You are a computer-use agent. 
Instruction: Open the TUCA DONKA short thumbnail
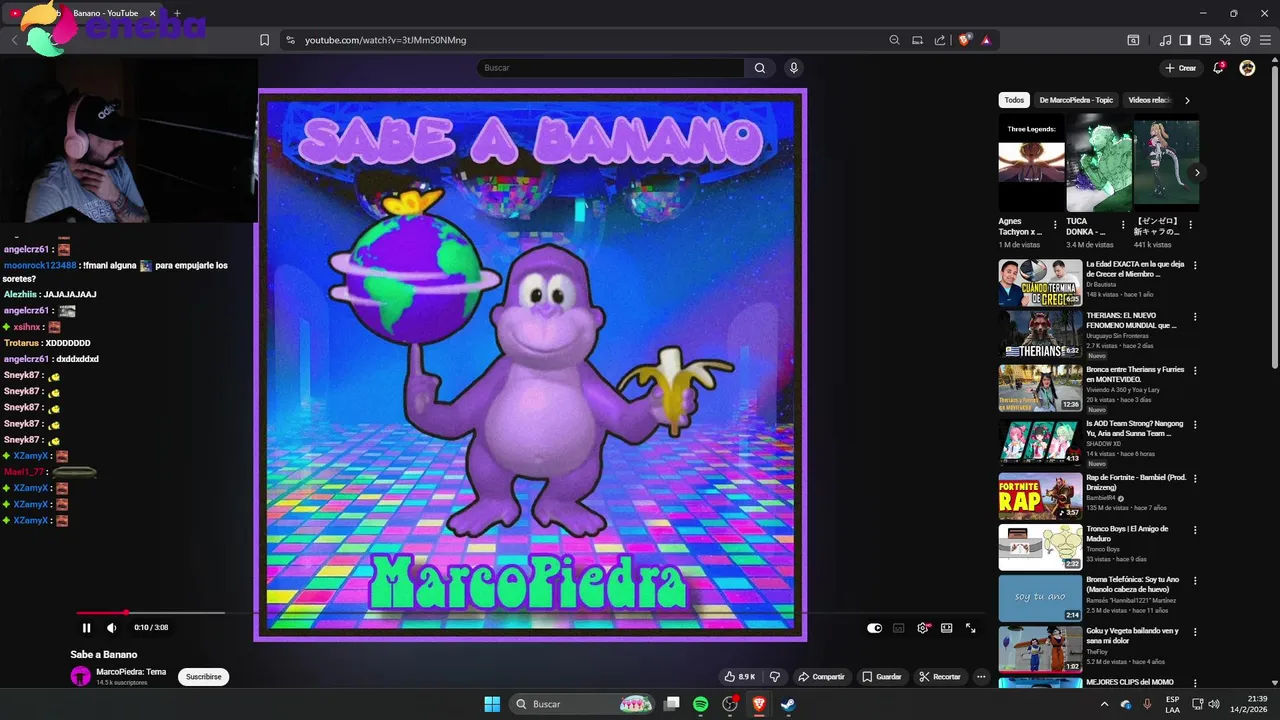click(x=1099, y=162)
